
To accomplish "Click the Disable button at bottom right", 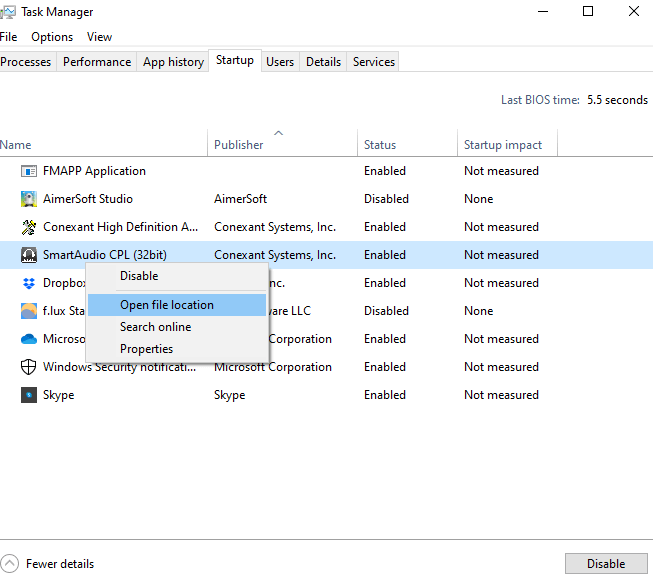I will 606,564.
